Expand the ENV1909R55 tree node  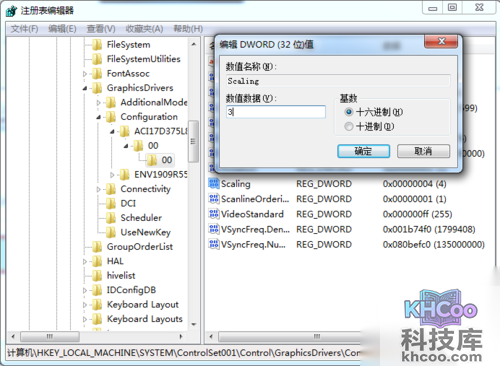(112, 175)
